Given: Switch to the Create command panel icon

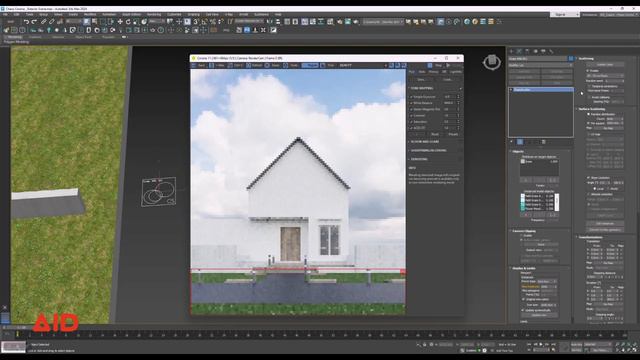Looking at the screenshot, I should pyautogui.click(x=512, y=51).
